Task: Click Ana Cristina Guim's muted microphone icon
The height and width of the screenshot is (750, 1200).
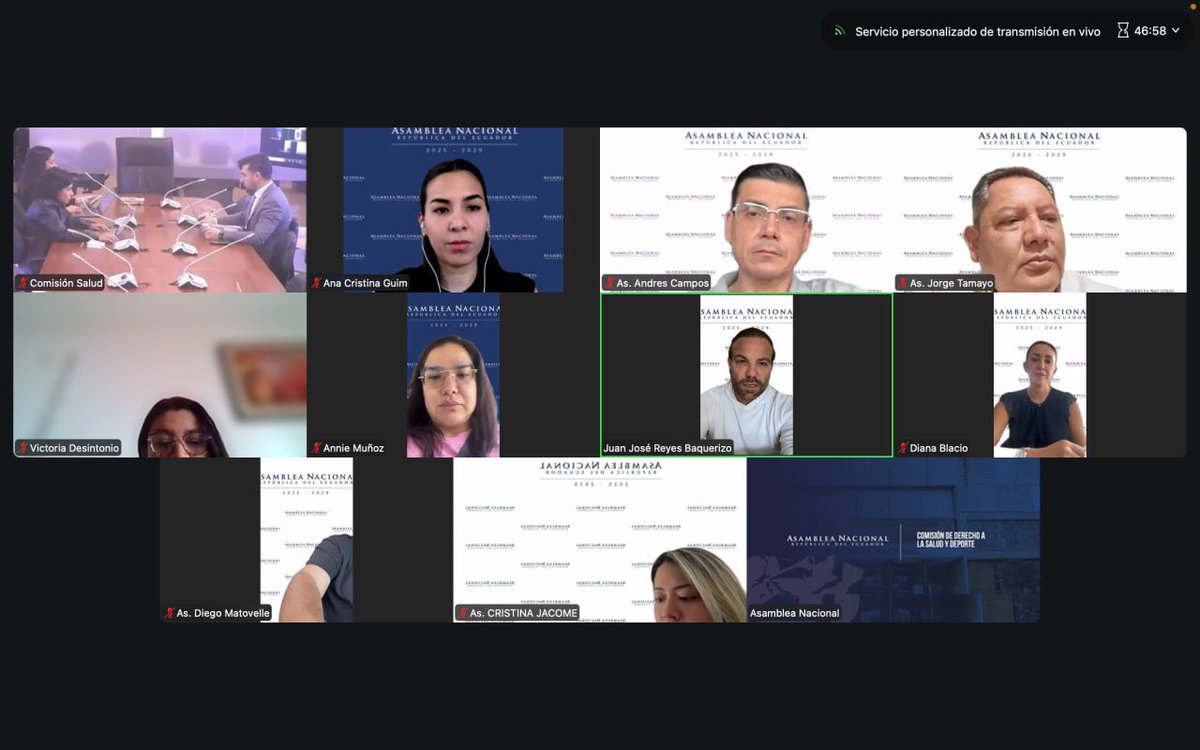Action: tap(316, 283)
